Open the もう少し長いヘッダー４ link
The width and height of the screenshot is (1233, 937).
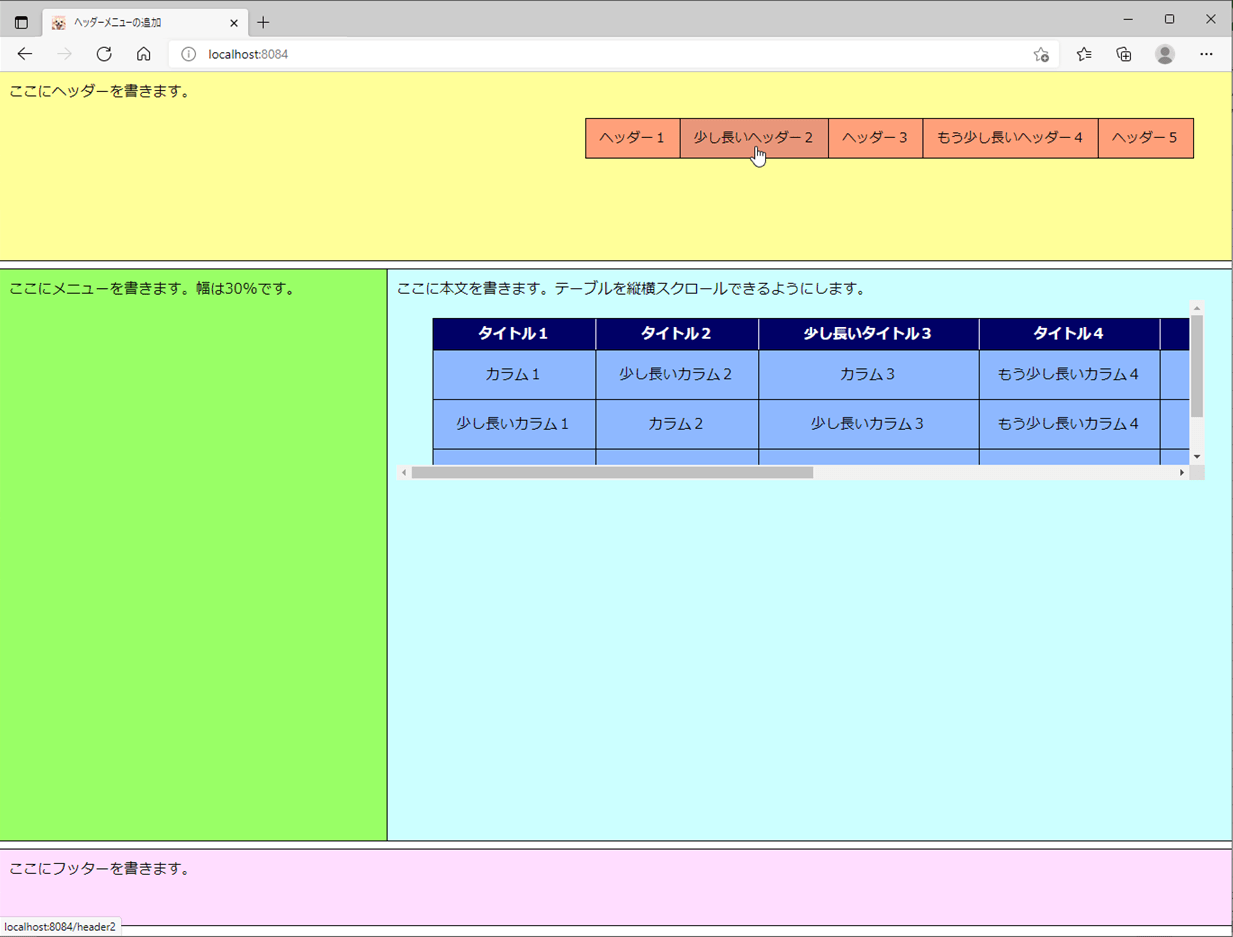pos(1010,138)
